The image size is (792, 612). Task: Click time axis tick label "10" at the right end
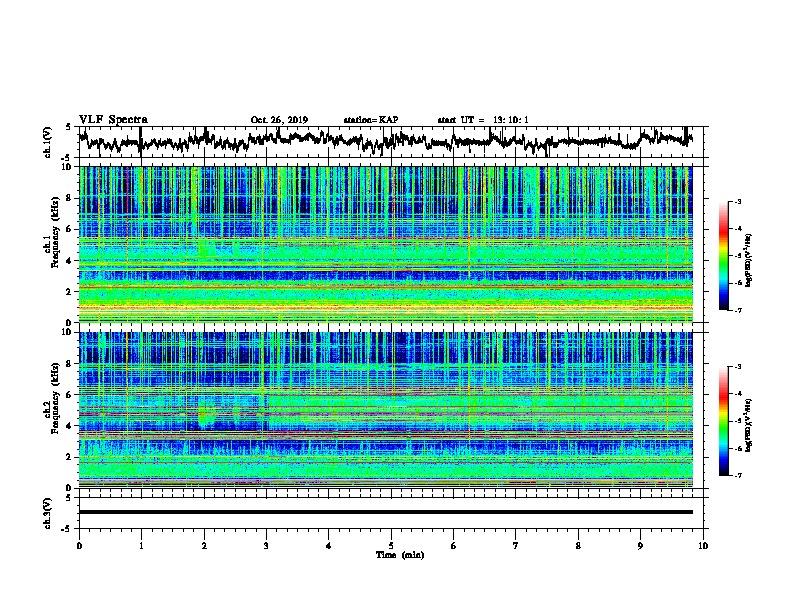[703, 546]
